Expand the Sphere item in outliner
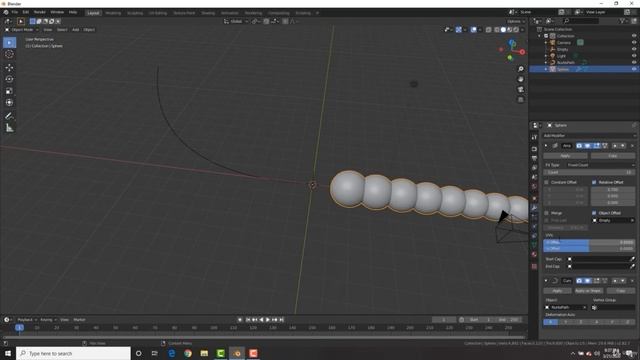This screenshot has height=360, width=640. (x=546, y=69)
